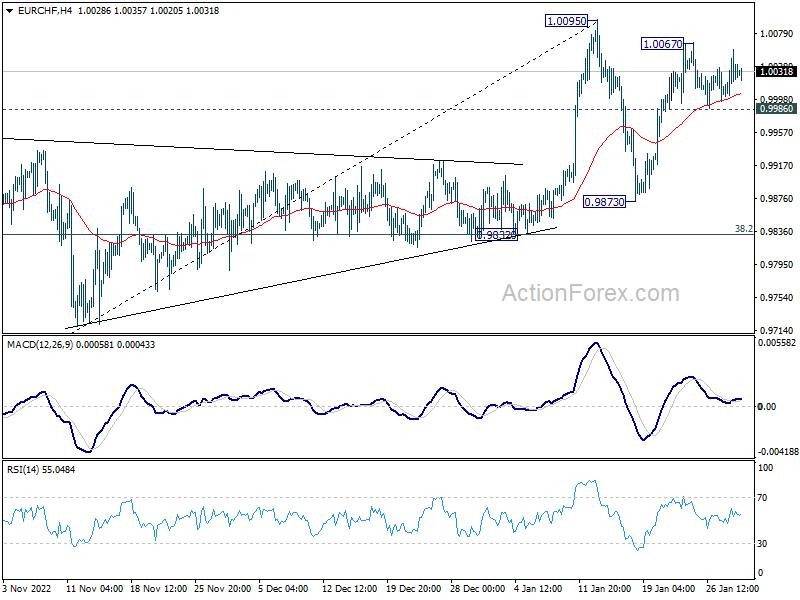Click the 4 Jan 12:00 time label

point(539,588)
